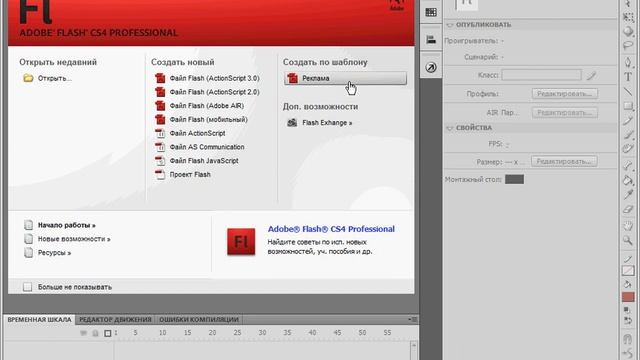Screen dimensions: 640x360
Task: Click into the Класс input field
Action: click(x=541, y=75)
